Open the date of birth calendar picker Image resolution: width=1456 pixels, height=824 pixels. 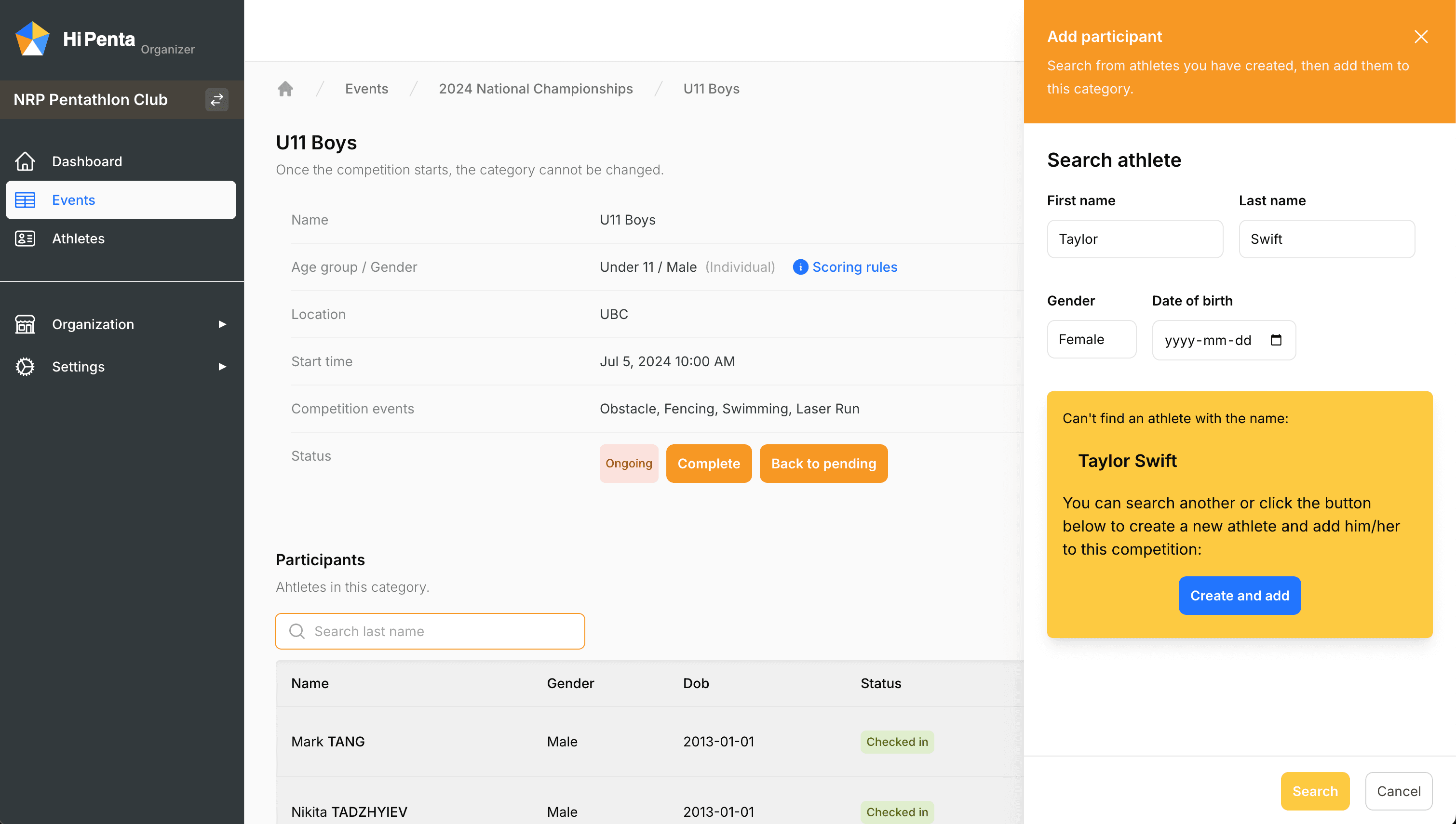1276,340
